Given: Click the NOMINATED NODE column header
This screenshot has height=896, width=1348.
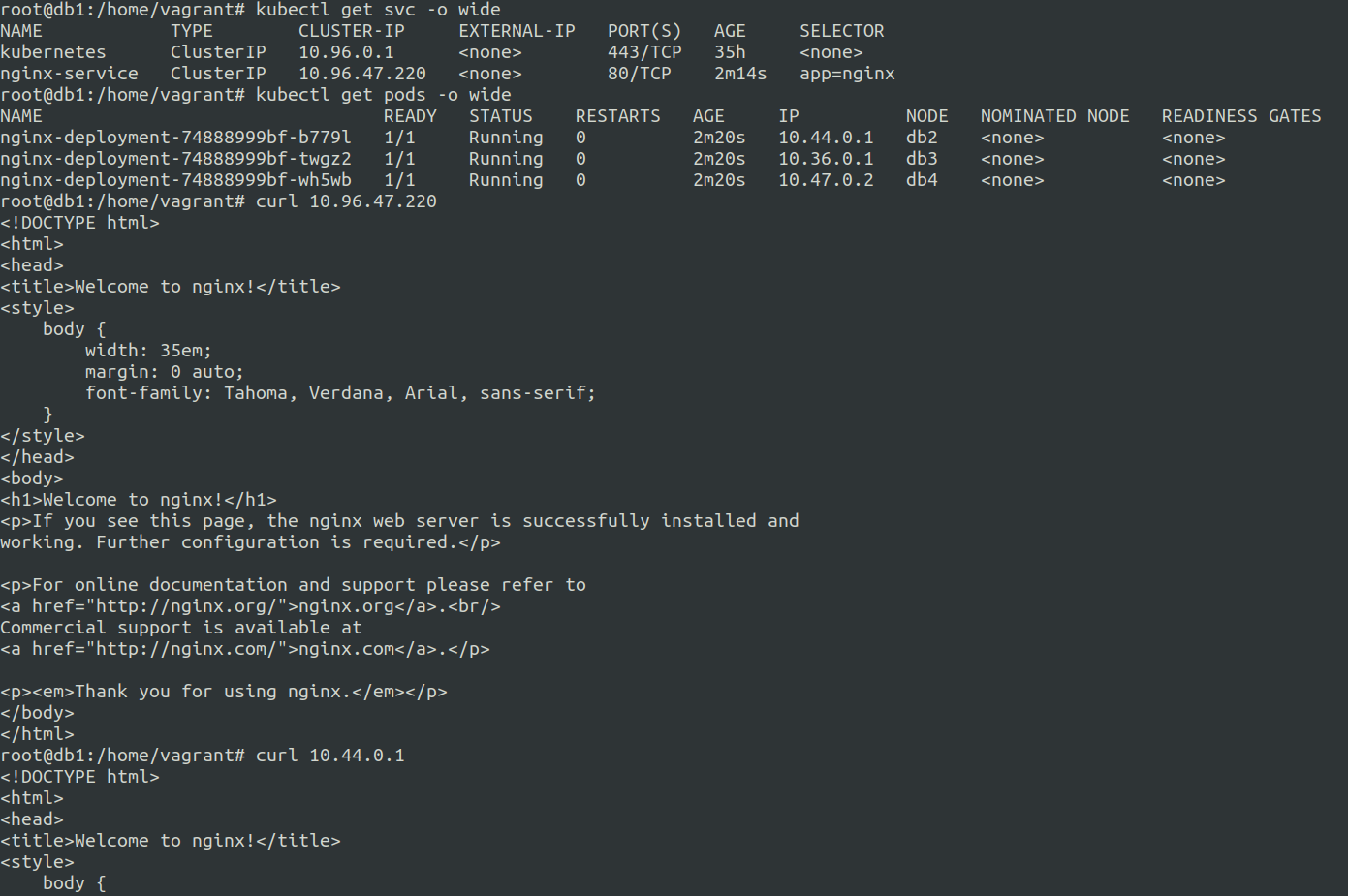Looking at the screenshot, I should click(1054, 116).
